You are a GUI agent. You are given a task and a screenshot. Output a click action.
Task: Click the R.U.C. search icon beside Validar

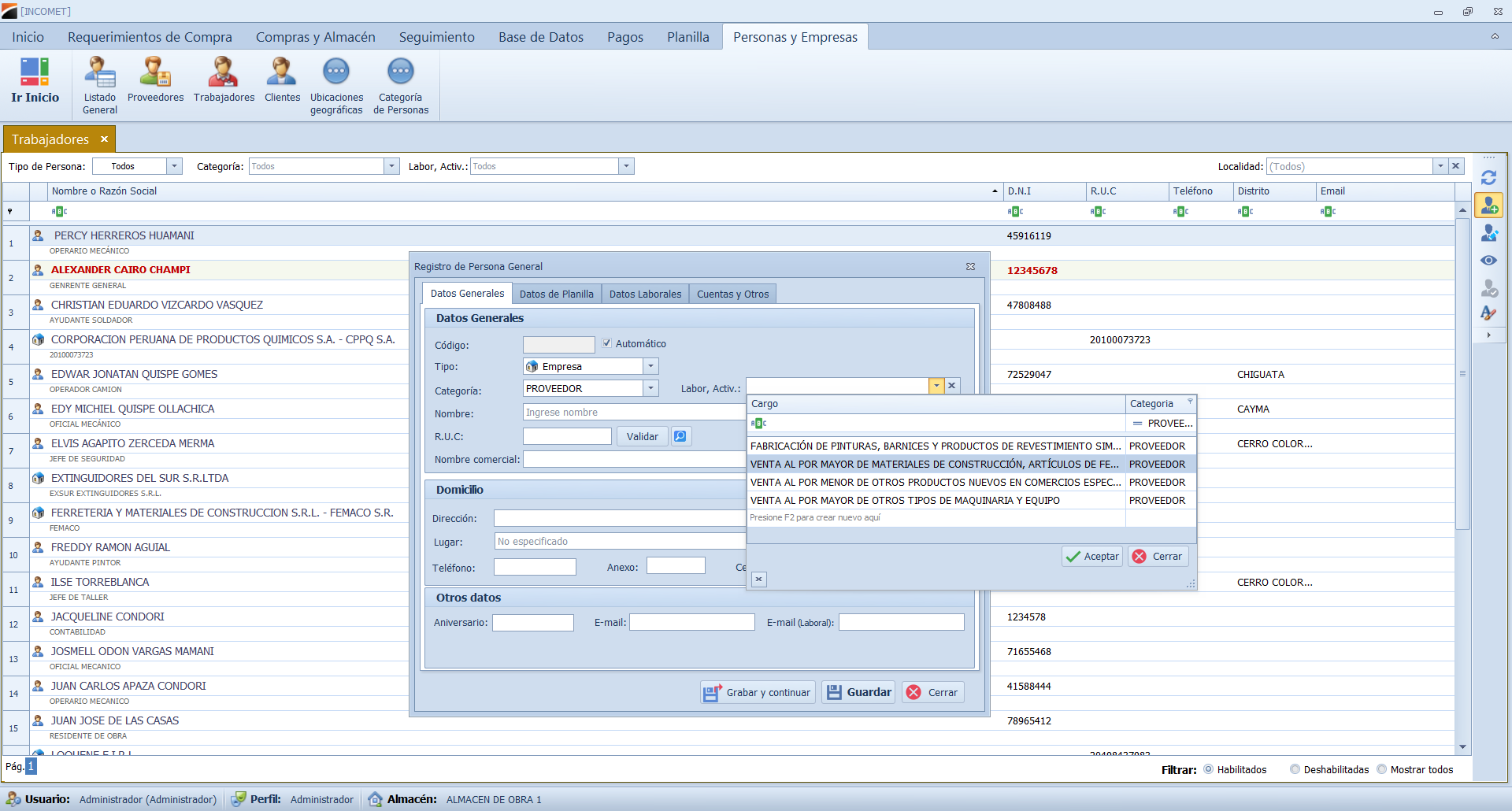(x=680, y=436)
